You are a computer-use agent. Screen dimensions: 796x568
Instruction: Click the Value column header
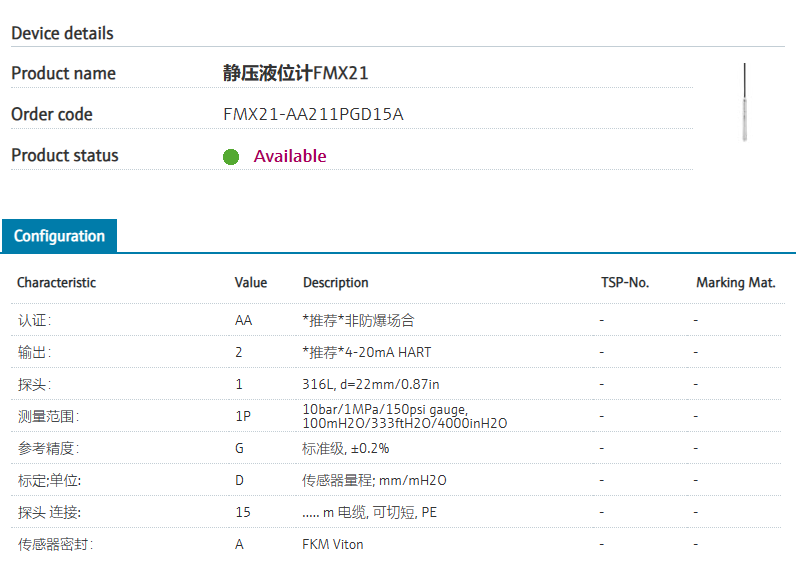(251, 282)
